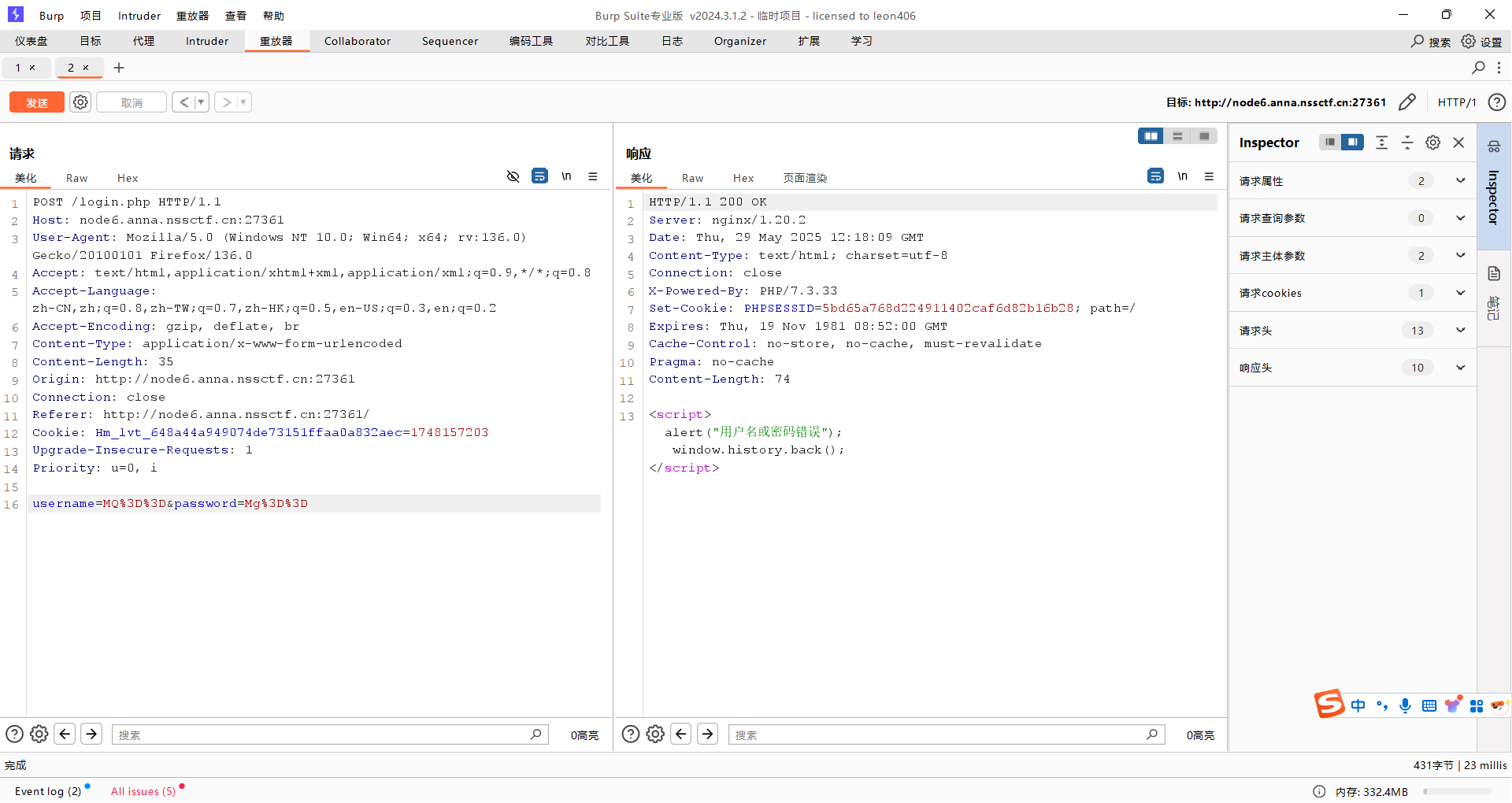Go to next match in response search
This screenshot has height=803, width=1512.
(x=708, y=735)
